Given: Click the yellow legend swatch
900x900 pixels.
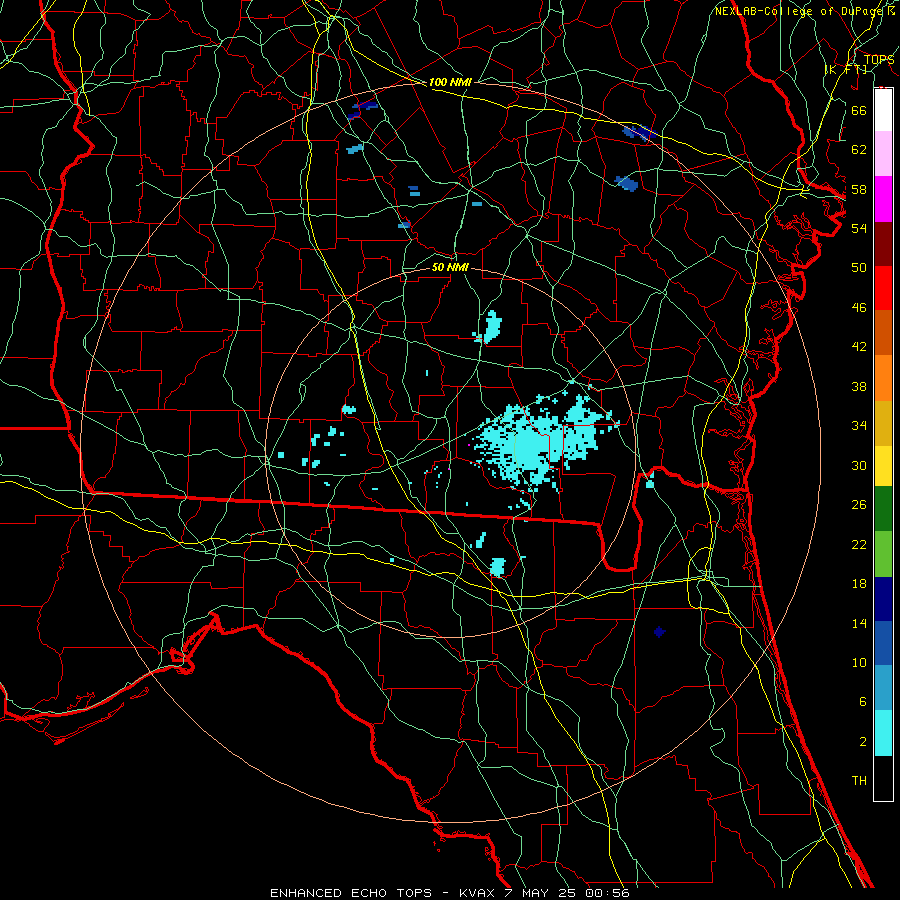Looking at the screenshot, I should [x=883, y=465].
